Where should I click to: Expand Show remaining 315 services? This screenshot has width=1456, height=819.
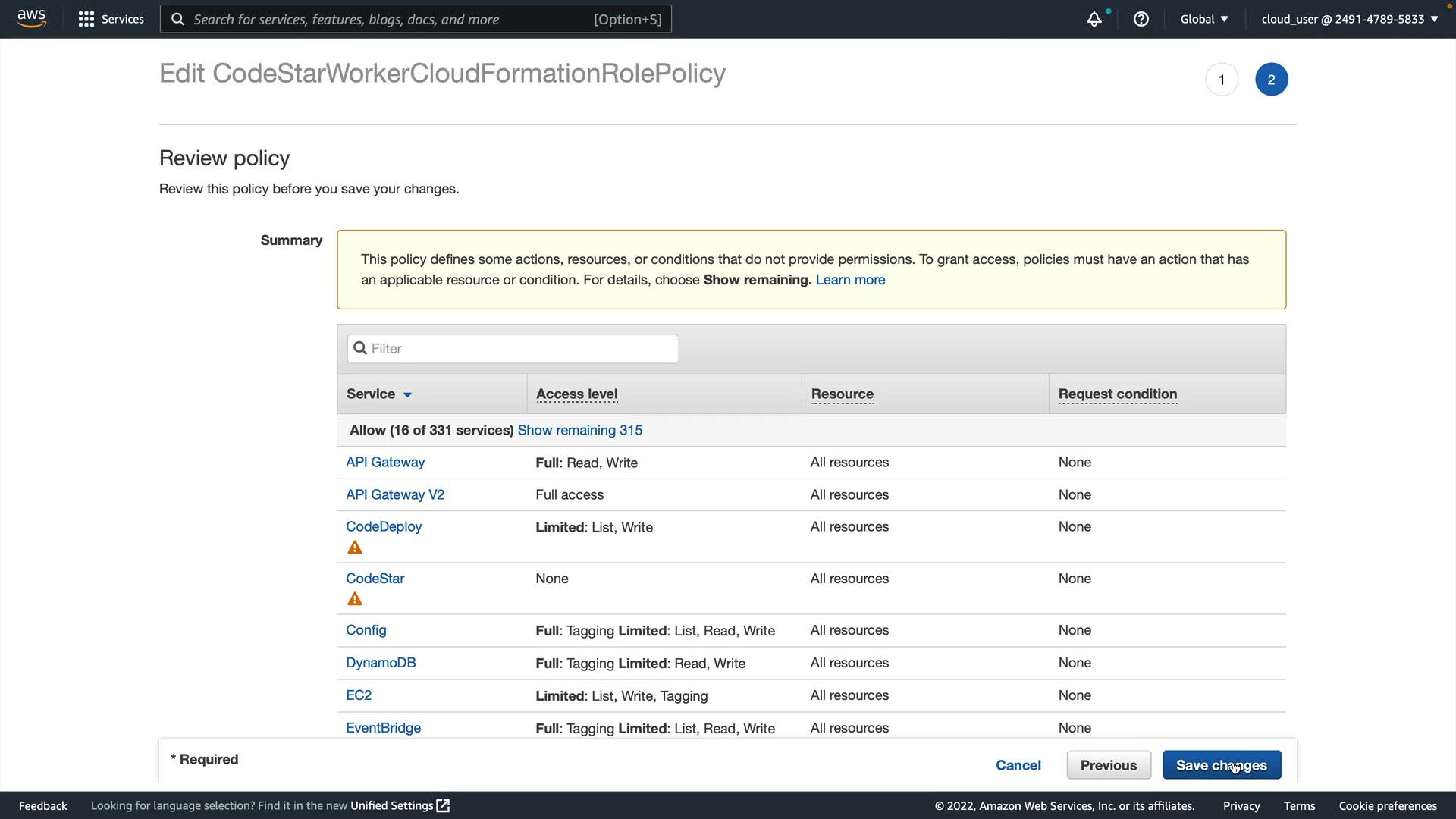(x=579, y=430)
